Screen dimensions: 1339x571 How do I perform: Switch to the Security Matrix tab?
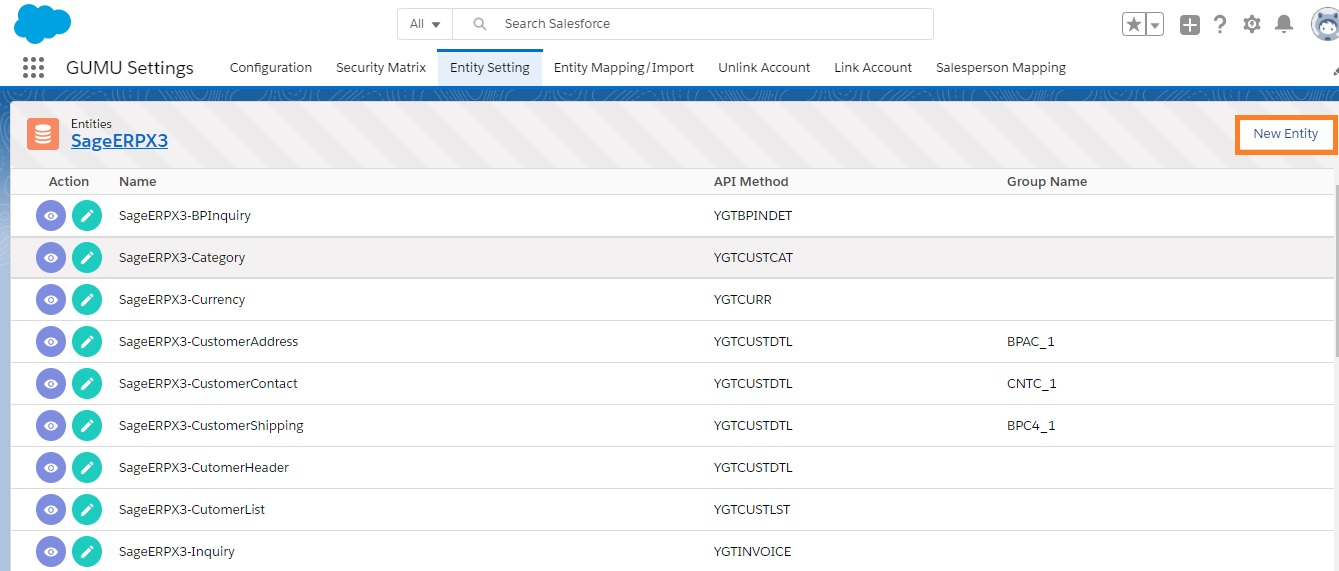381,67
